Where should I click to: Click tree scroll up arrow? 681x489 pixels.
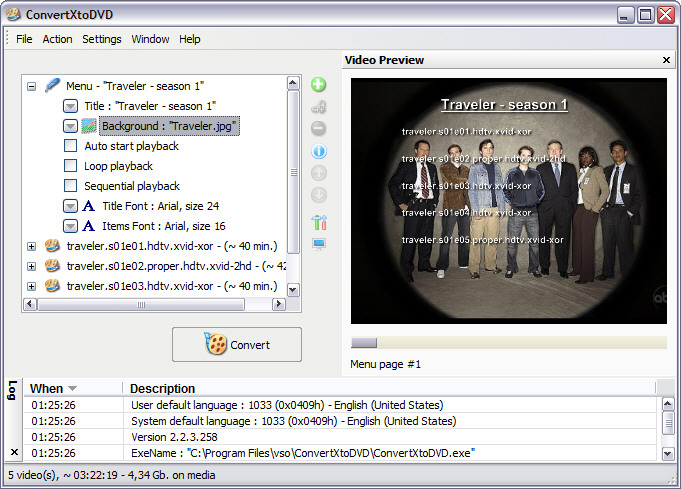coord(293,83)
